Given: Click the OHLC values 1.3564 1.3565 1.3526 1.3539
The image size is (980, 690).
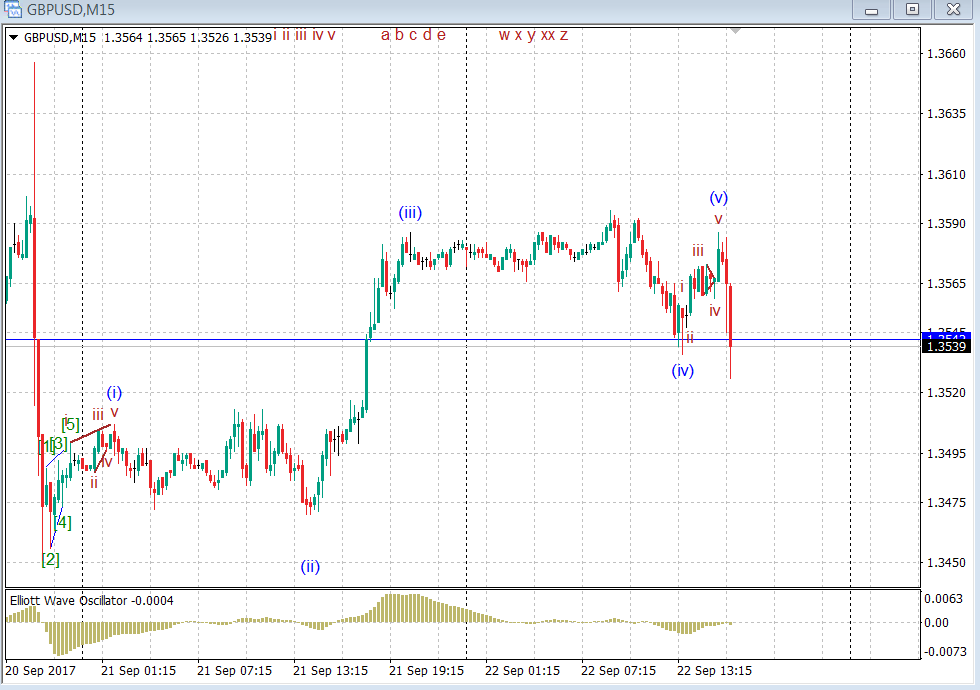Looking at the screenshot, I should [188, 38].
